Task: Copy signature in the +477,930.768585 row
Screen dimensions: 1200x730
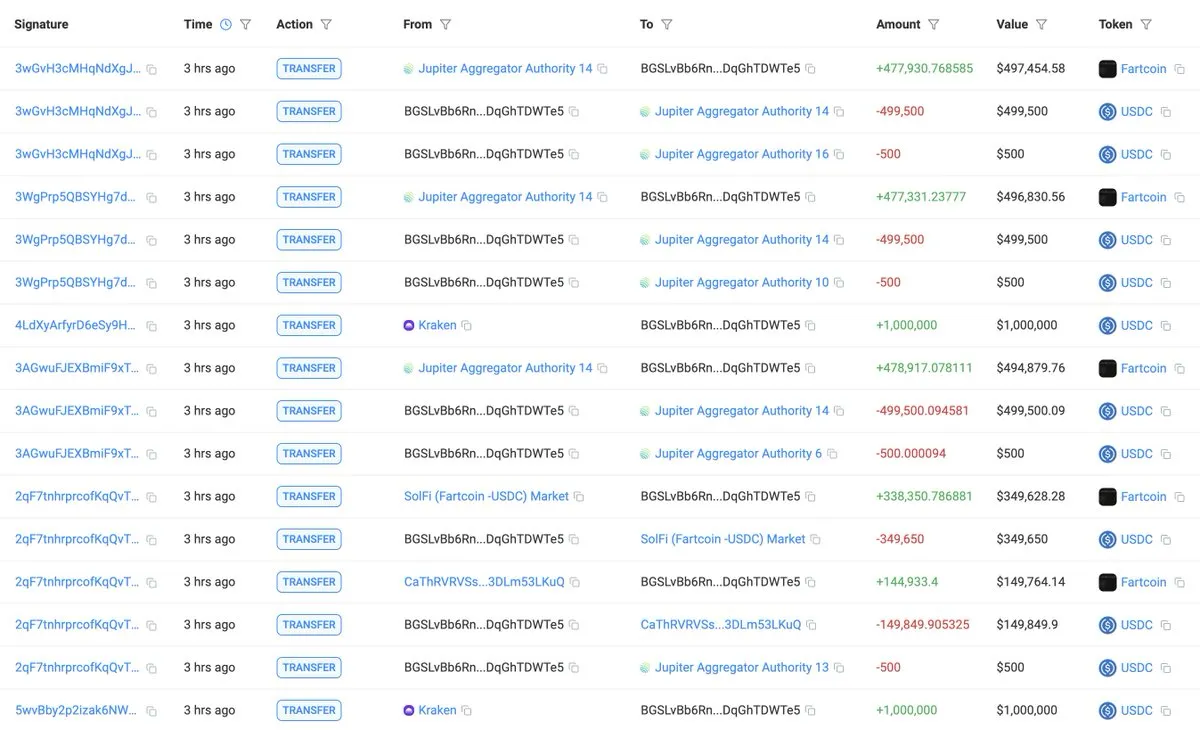Action: (152, 70)
